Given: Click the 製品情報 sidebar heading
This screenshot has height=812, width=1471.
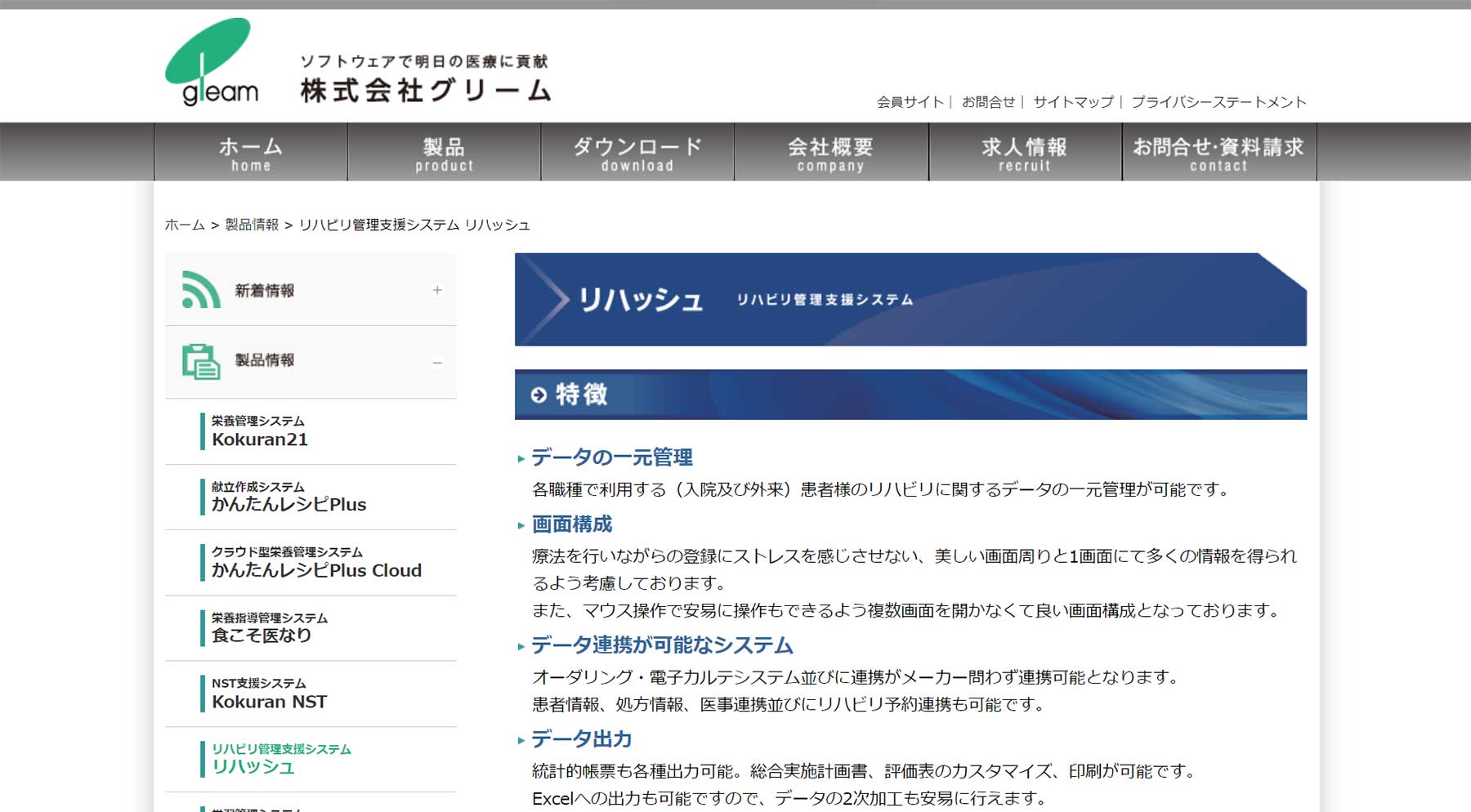Looking at the screenshot, I should coord(264,360).
